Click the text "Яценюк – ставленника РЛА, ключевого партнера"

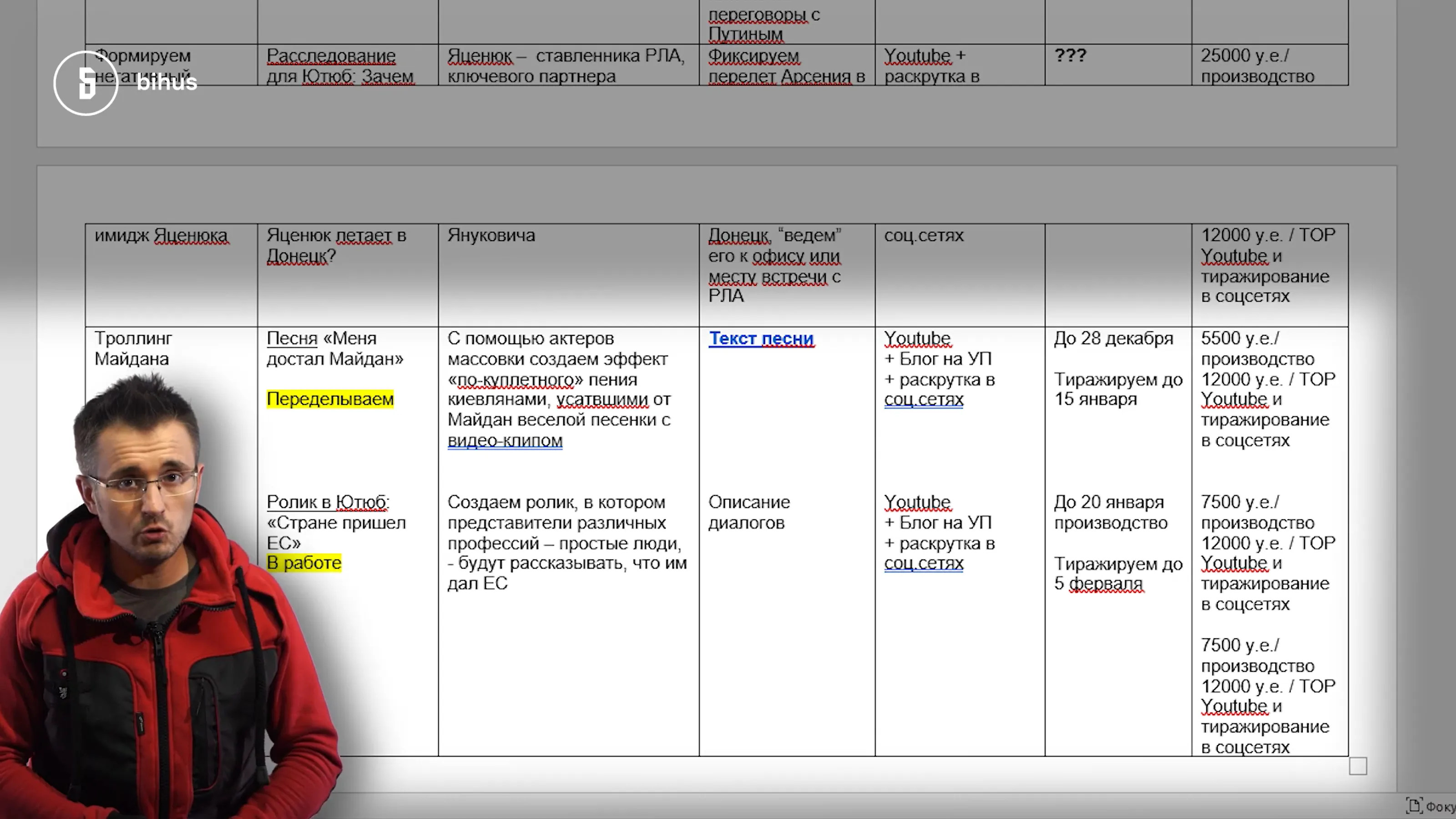pyautogui.click(x=566, y=66)
